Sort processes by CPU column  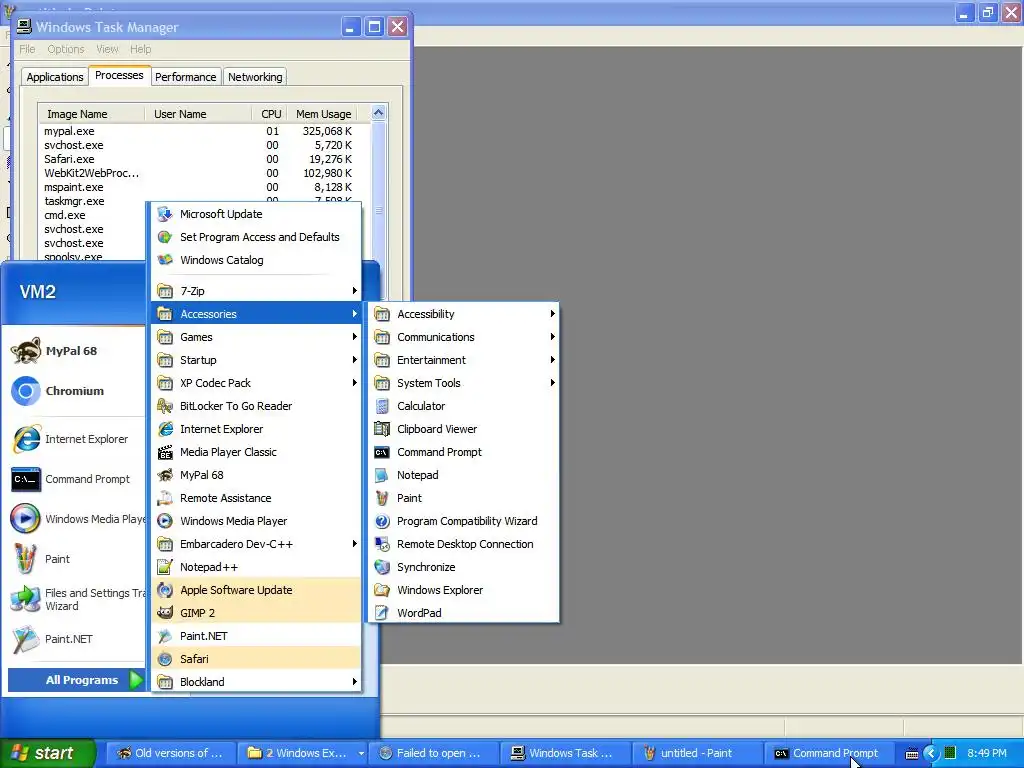click(269, 114)
